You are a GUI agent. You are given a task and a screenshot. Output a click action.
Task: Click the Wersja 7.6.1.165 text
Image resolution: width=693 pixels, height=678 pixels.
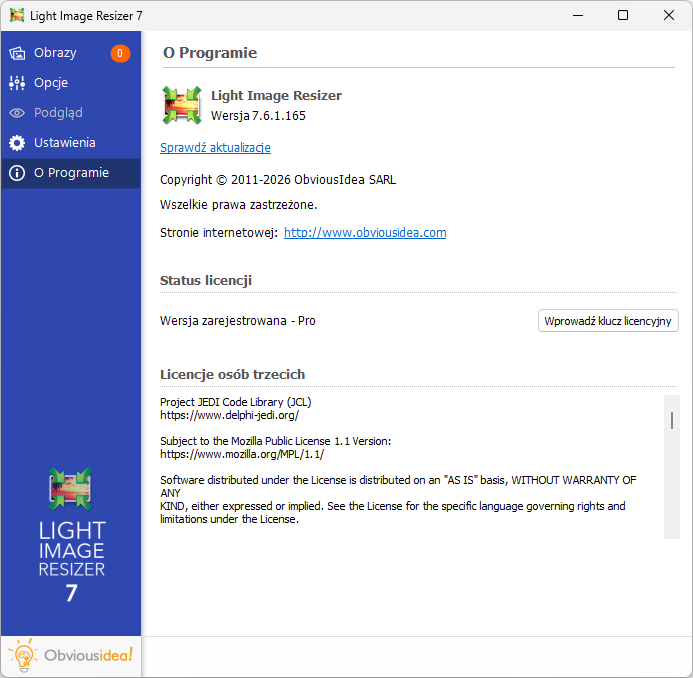pyautogui.click(x=258, y=116)
